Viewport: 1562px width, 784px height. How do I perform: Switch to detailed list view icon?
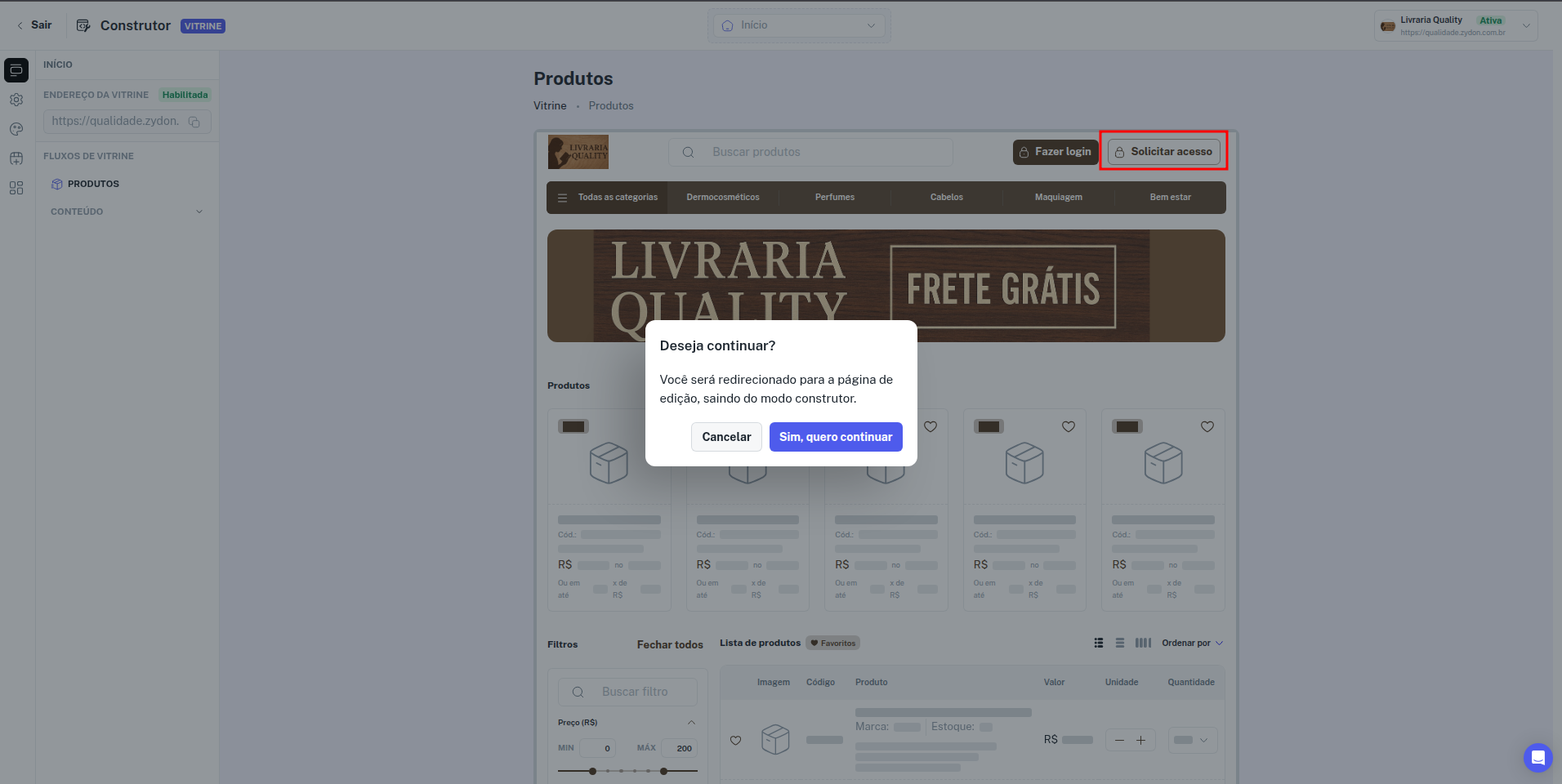(1099, 643)
